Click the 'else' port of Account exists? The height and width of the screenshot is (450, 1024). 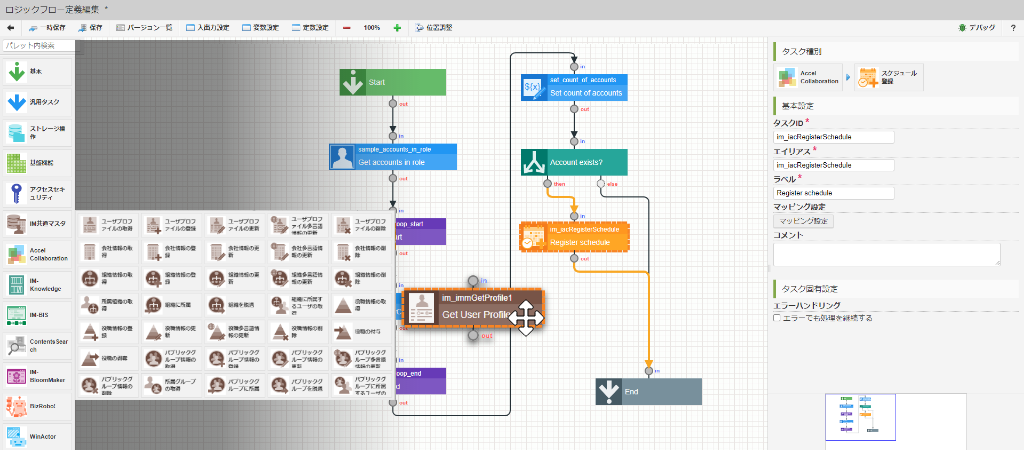[x=601, y=184]
